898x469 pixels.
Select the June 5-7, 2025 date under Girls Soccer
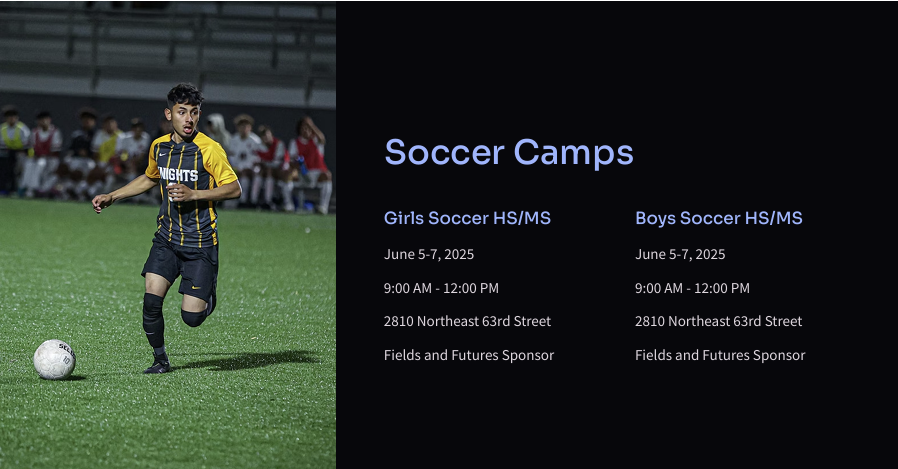tap(428, 254)
